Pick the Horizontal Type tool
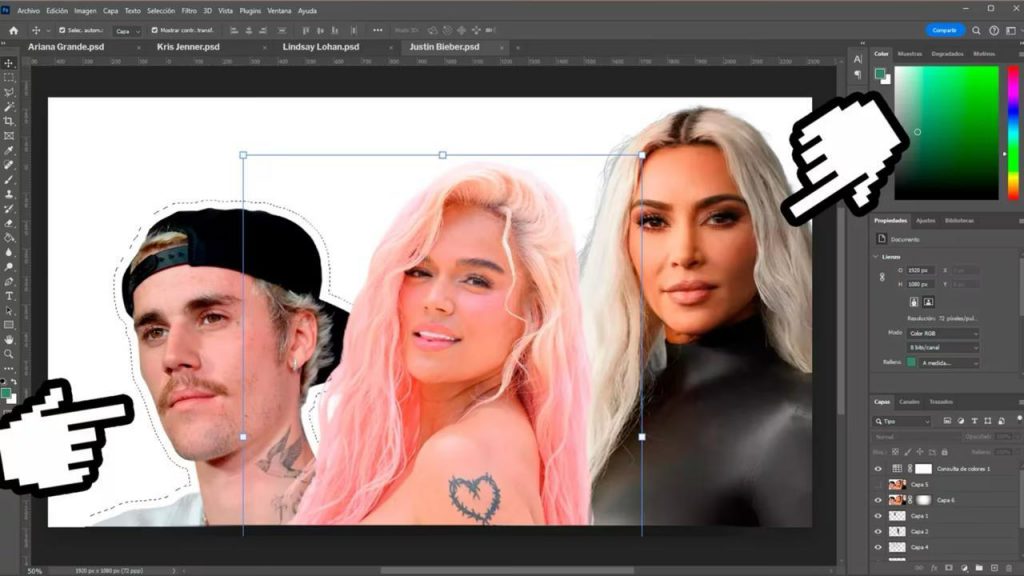This screenshot has width=1024, height=576. coord(9,296)
